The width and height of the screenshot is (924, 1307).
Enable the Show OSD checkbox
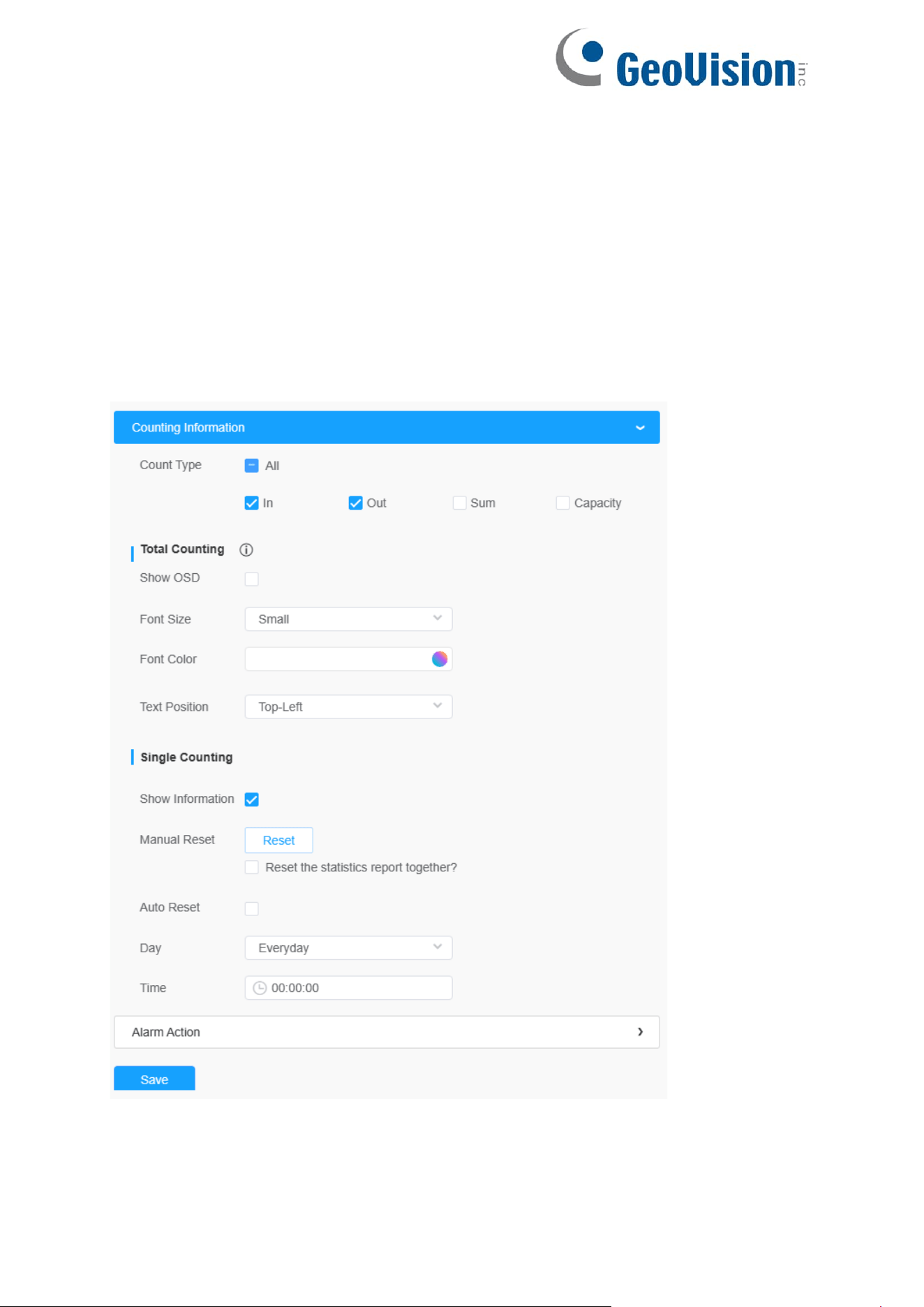pos(252,579)
